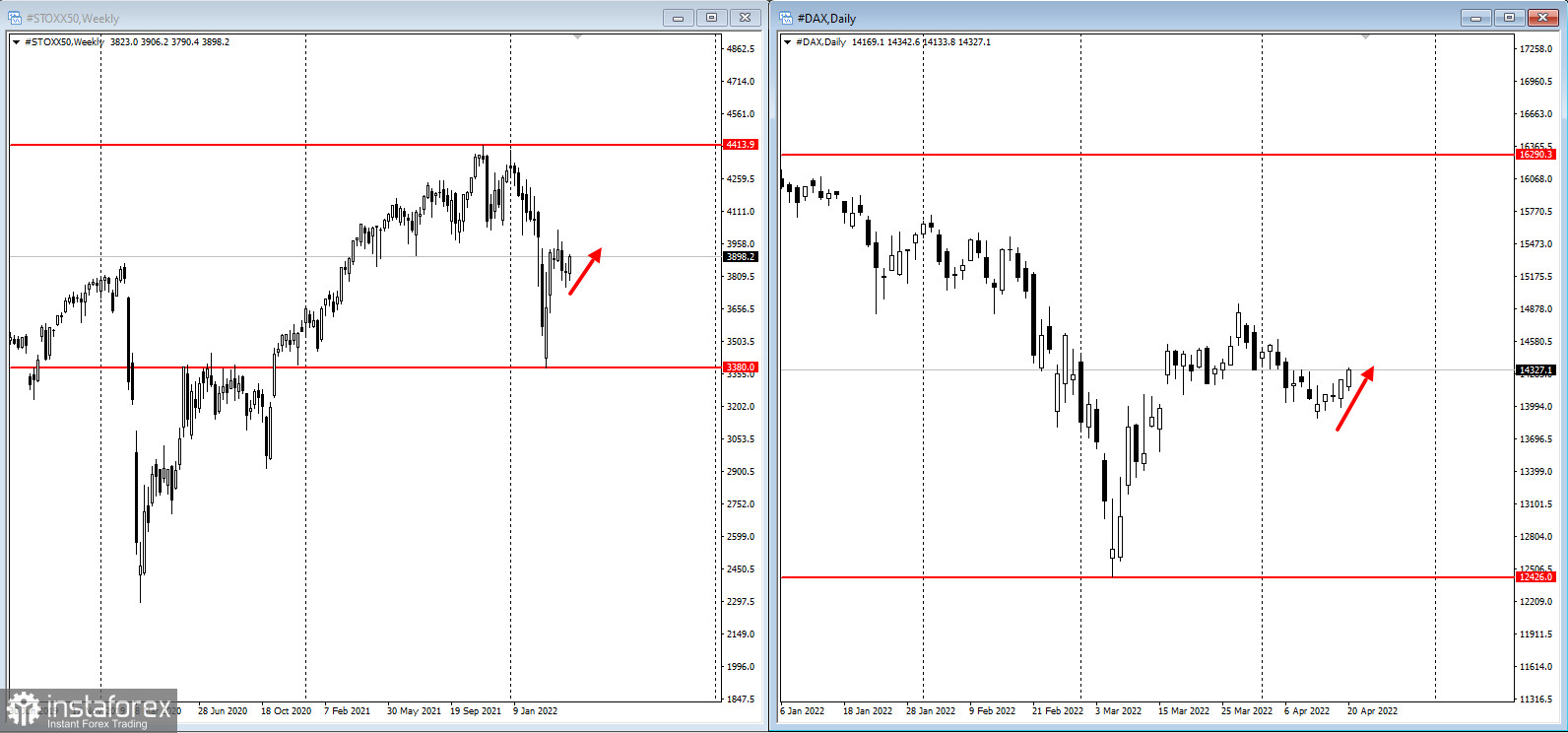Screen dimensions: 1568x733
Task: Click current price label 14327.1 on DAX
Action: tap(1535, 370)
